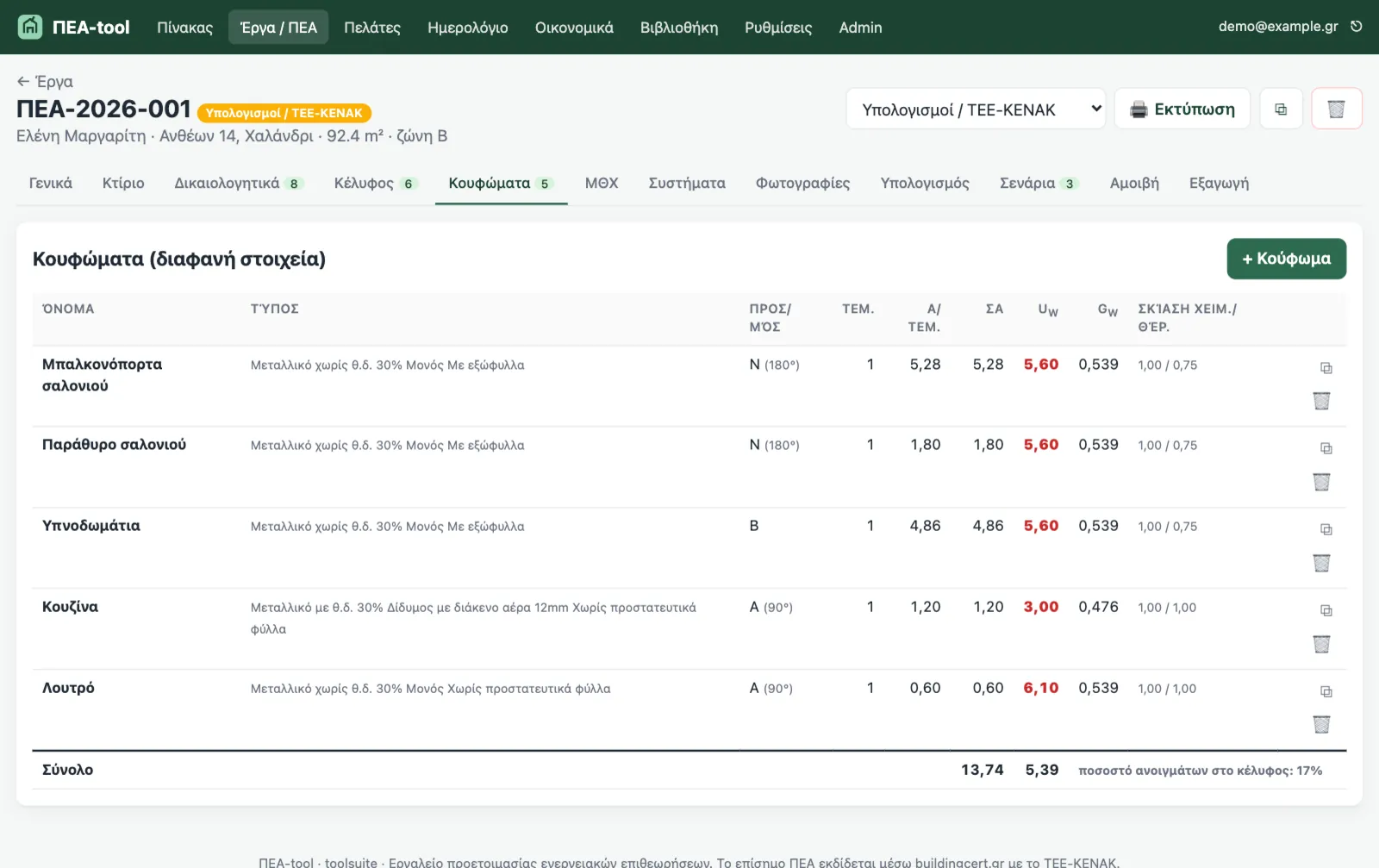Viewport: 1379px width, 868px height.
Task: Go to Πελάτες in the top navigation
Action: tap(372, 28)
